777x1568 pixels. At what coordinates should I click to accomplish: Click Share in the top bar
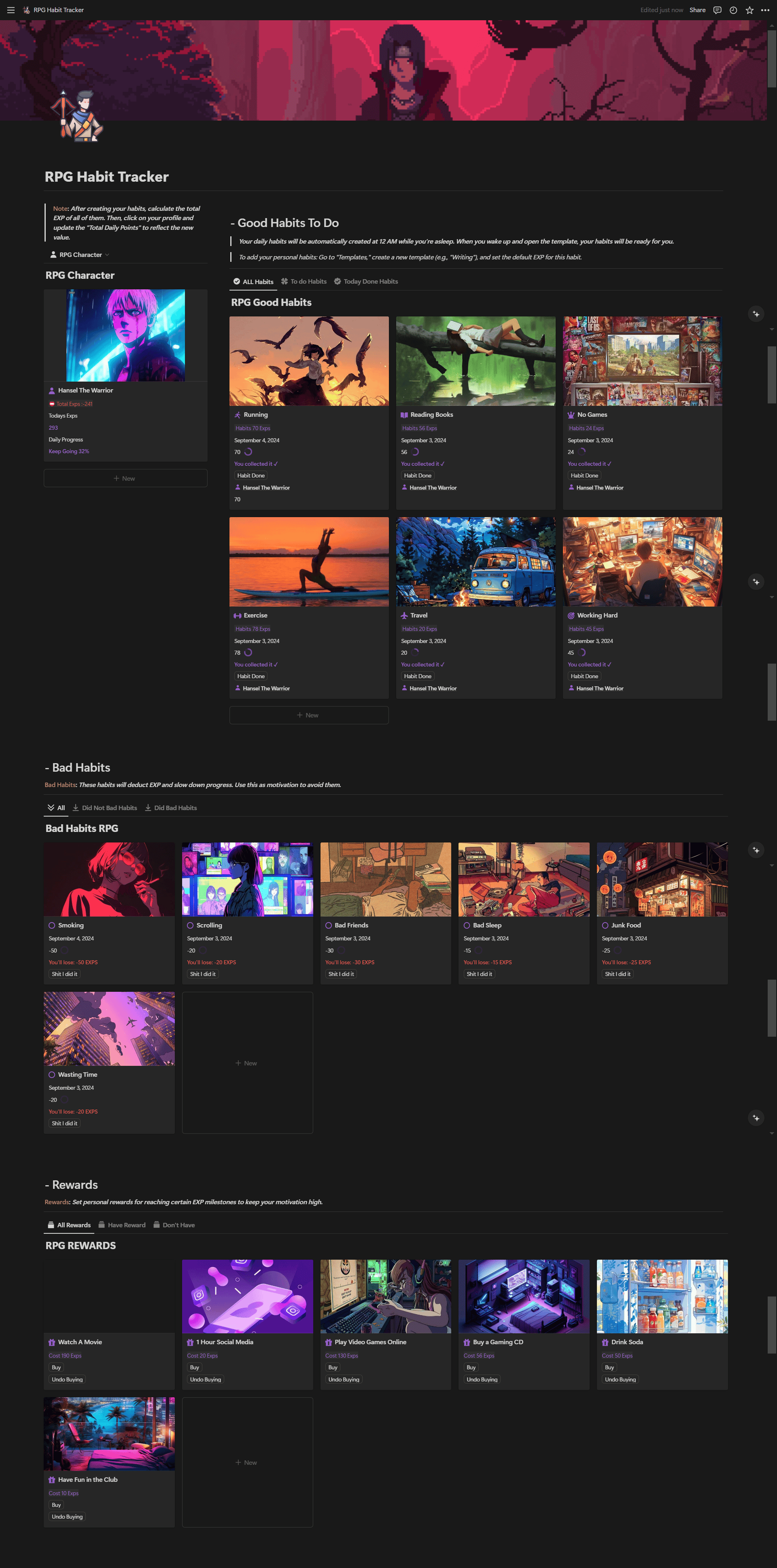coord(697,10)
